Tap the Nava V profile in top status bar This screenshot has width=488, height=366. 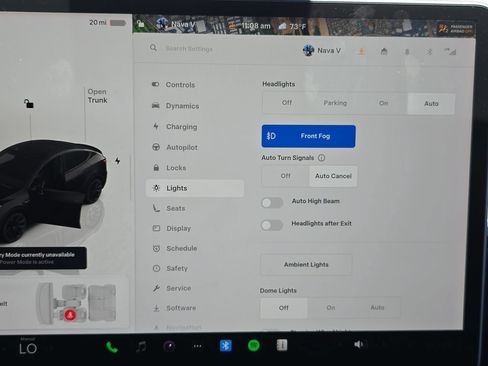coord(176,24)
